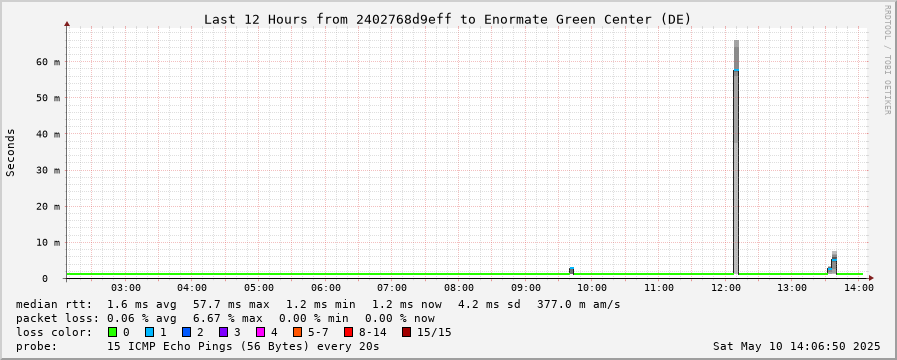Viewport: 897px width, 360px height.
Task: Click the 03:00 time axis label
Action: click(x=126, y=287)
